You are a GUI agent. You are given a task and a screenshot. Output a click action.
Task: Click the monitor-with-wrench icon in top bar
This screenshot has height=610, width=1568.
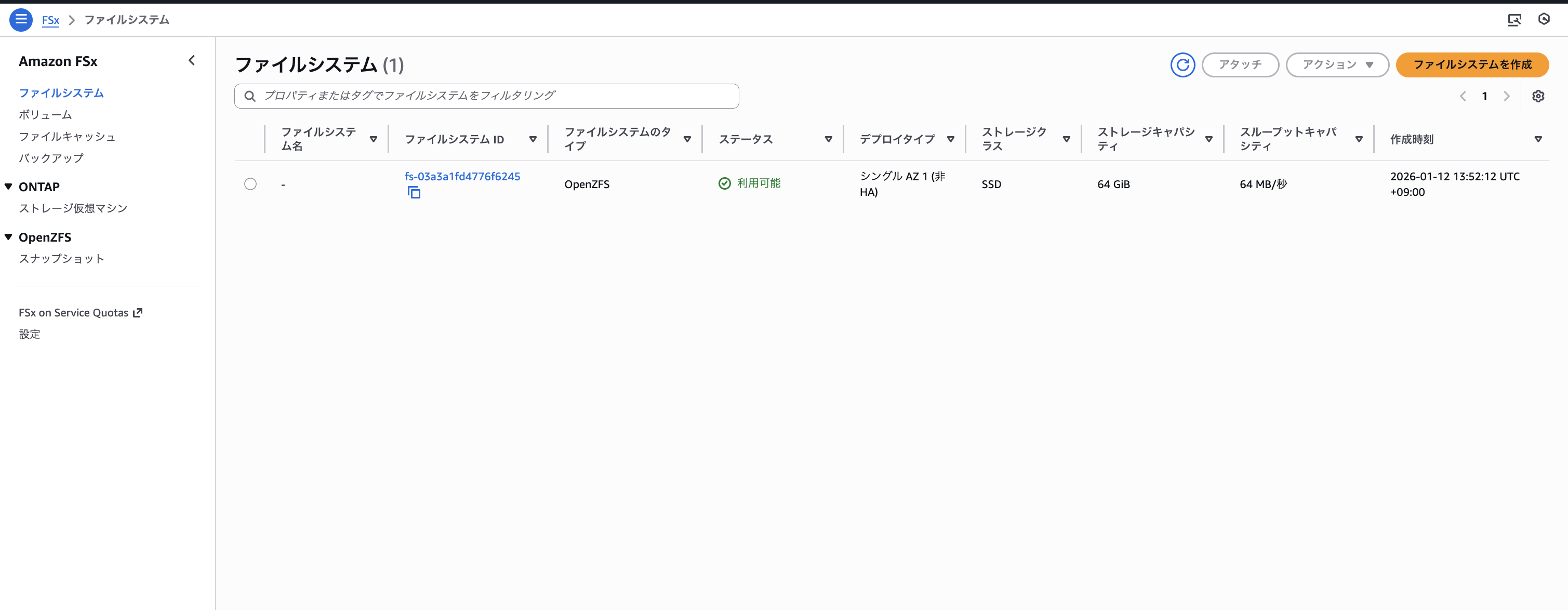point(1514,19)
